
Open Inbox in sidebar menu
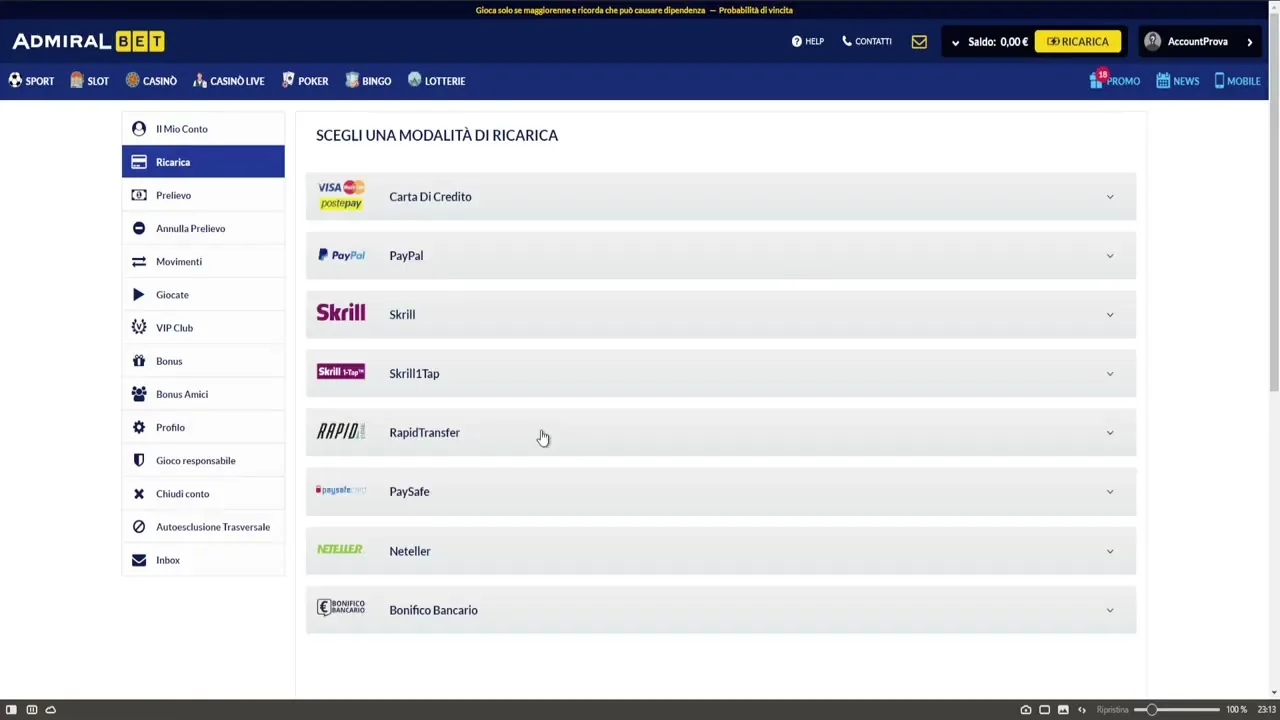tap(203, 560)
